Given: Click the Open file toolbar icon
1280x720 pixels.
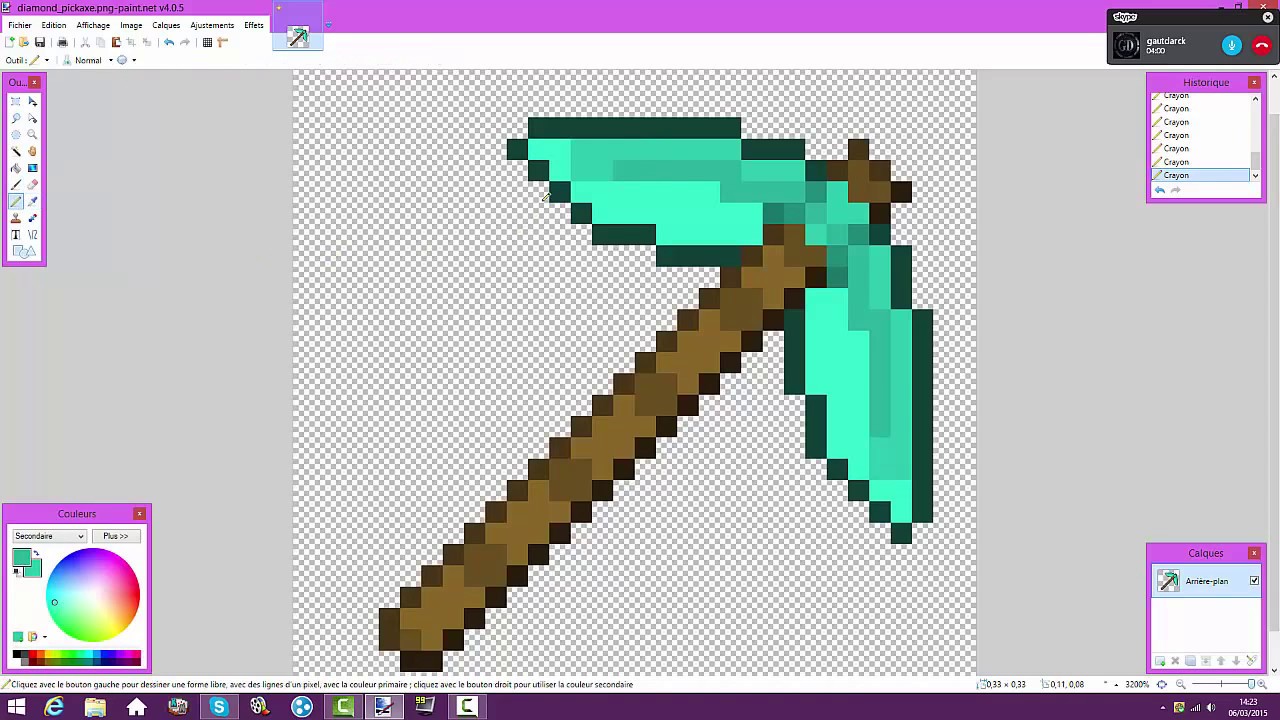Looking at the screenshot, I should [x=23, y=42].
